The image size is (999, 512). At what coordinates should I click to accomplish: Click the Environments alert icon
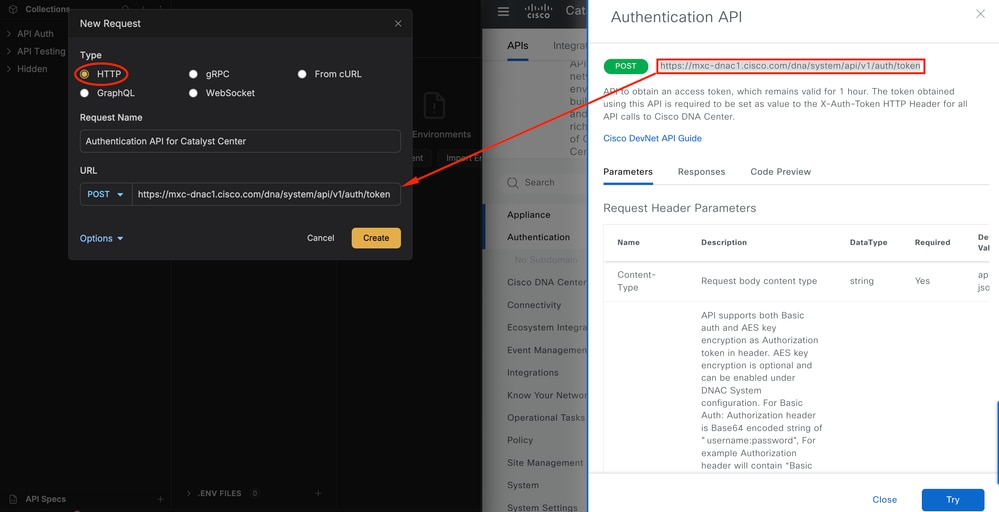coord(434,106)
